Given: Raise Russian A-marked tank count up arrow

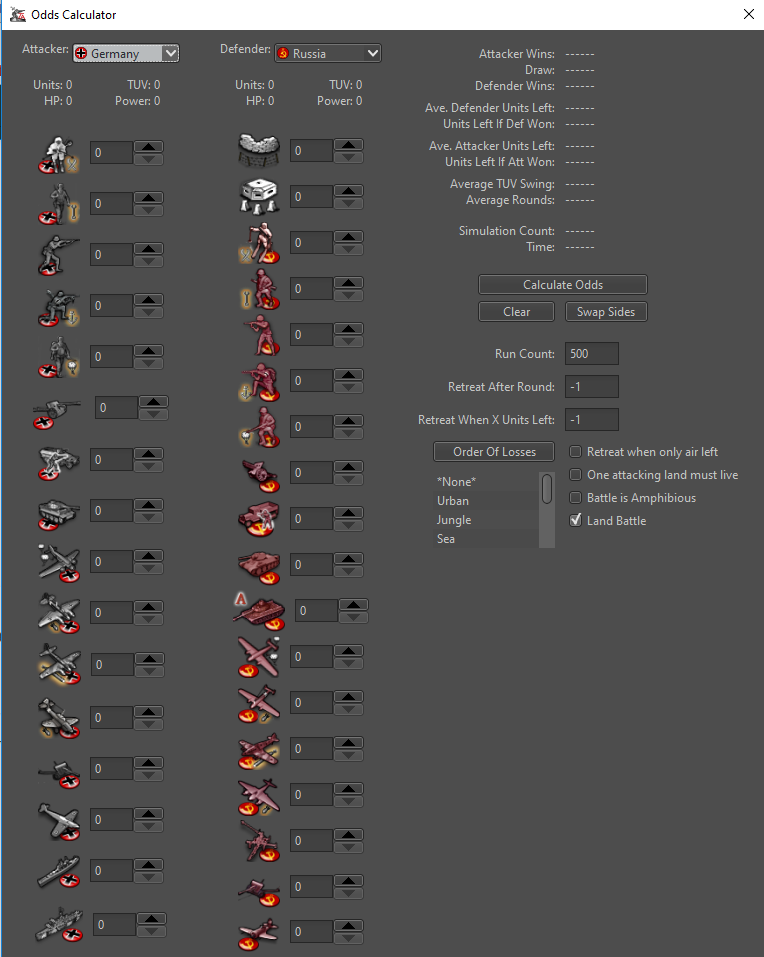Looking at the screenshot, I should click(x=353, y=605).
